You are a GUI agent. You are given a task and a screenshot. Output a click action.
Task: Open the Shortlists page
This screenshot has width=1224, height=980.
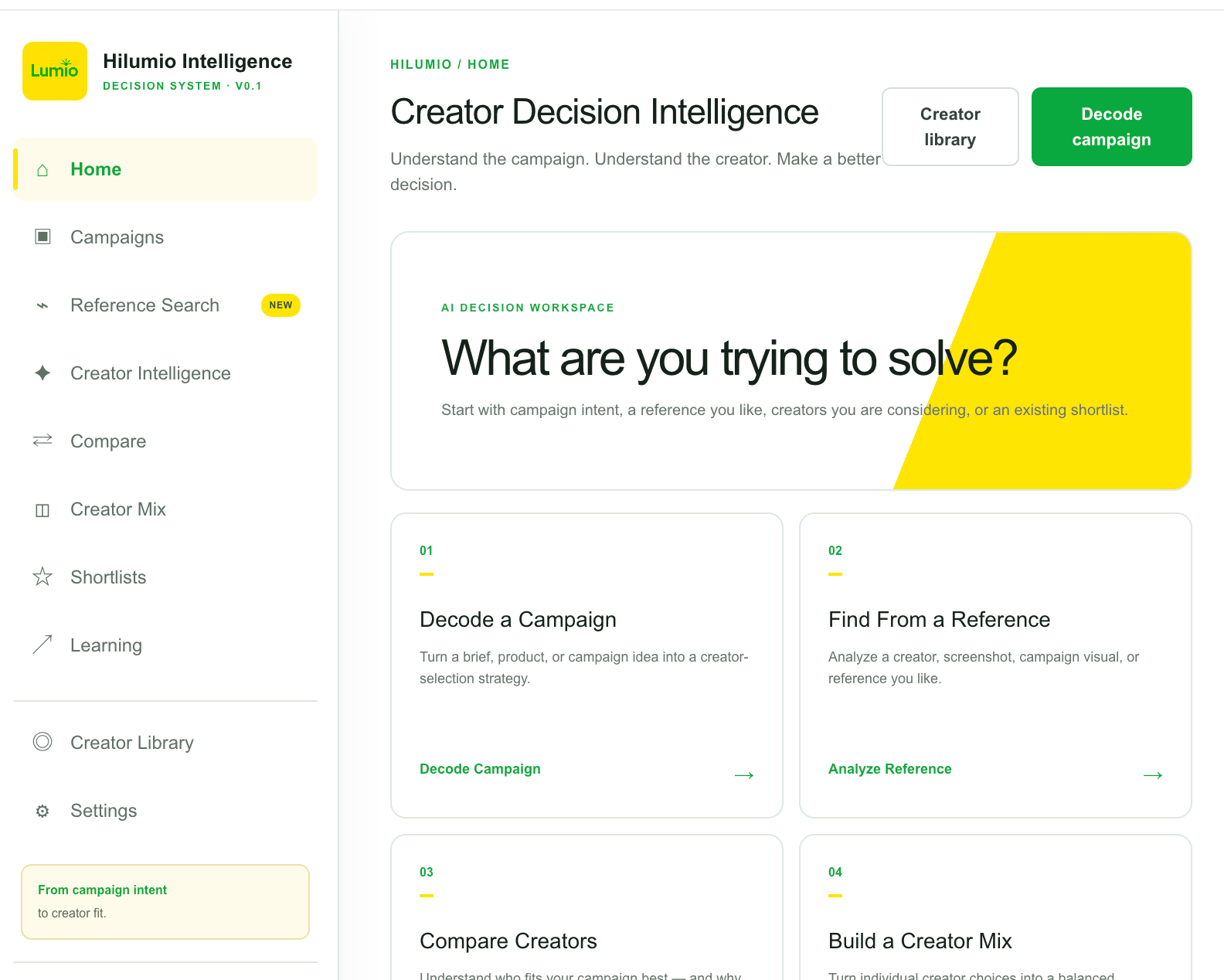[165, 577]
